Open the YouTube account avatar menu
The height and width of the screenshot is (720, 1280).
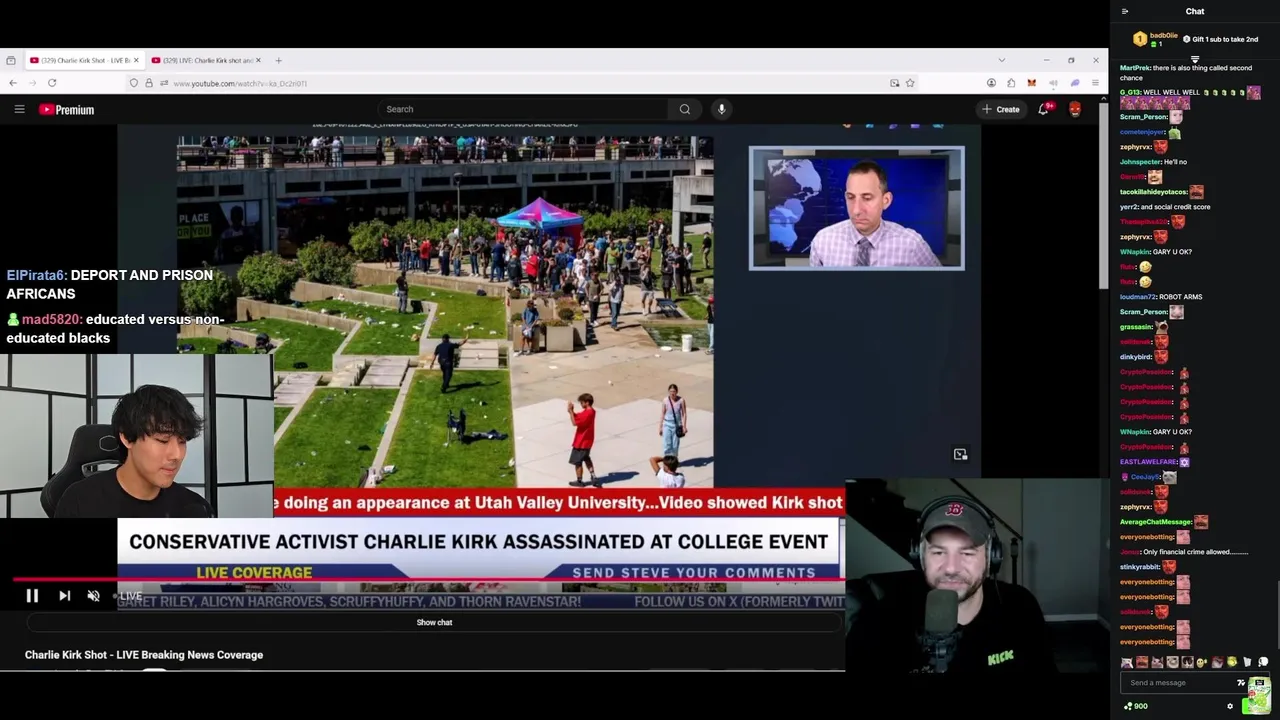coord(1075,109)
